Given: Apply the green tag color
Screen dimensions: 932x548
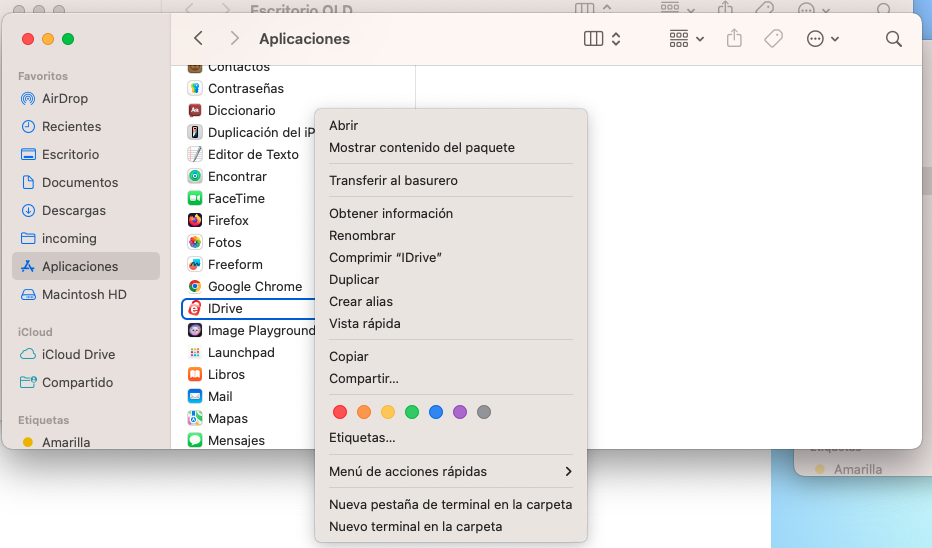Looking at the screenshot, I should click(412, 412).
